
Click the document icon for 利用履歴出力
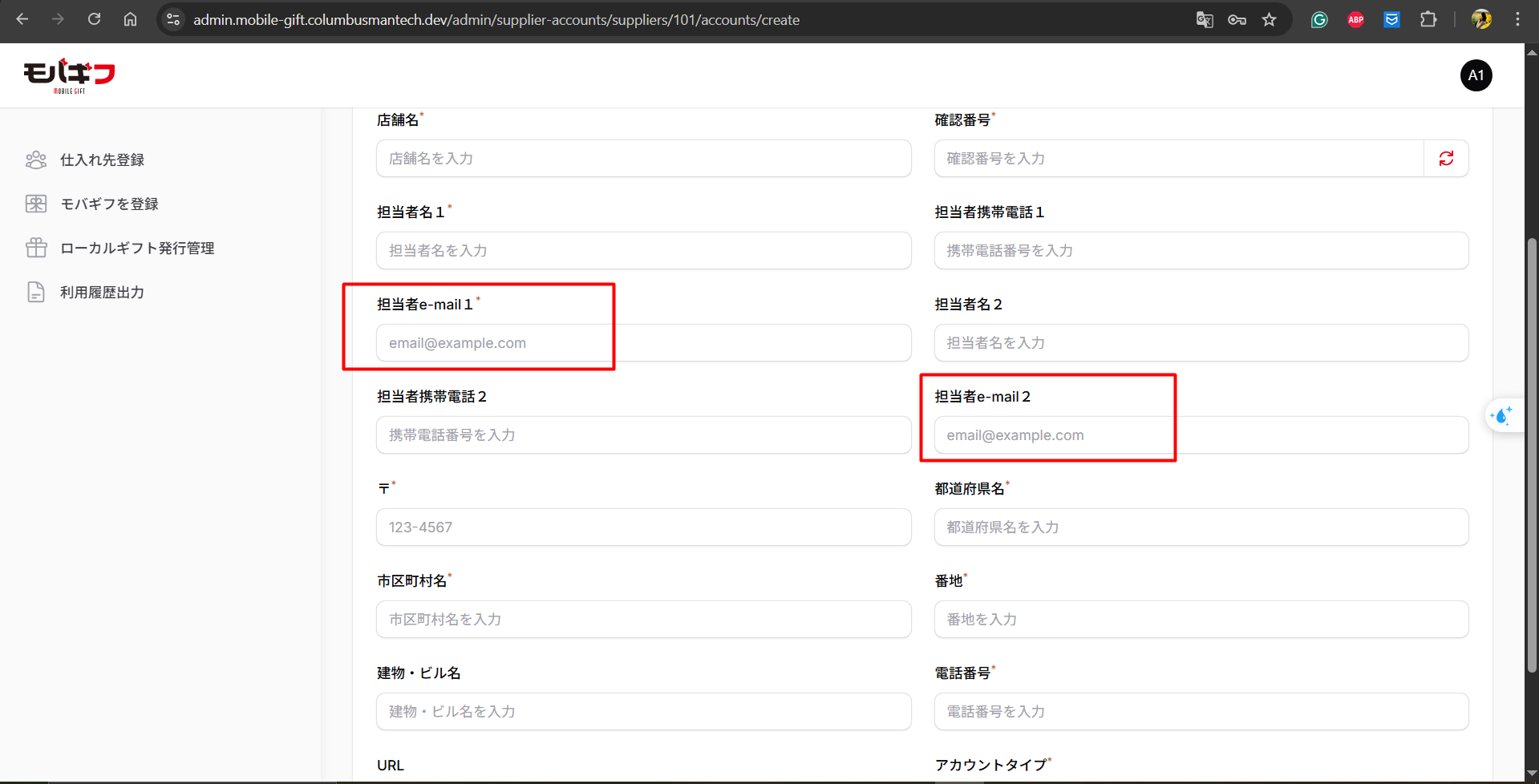coord(36,293)
